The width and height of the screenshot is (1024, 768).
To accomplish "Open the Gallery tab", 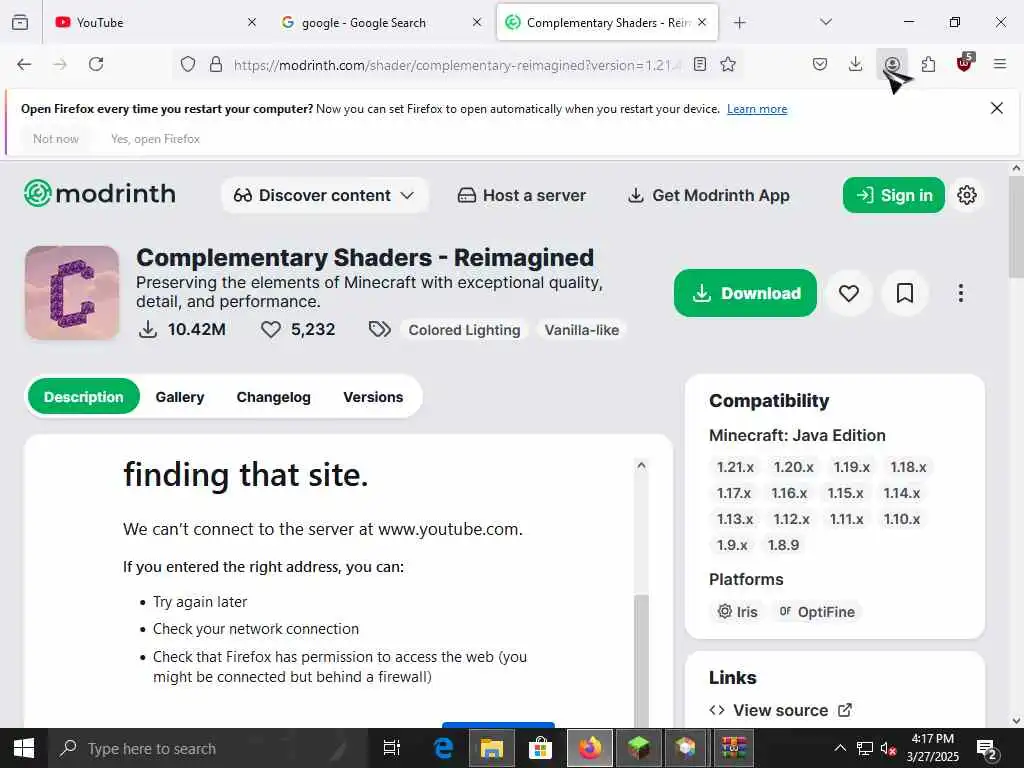I will (x=180, y=396).
